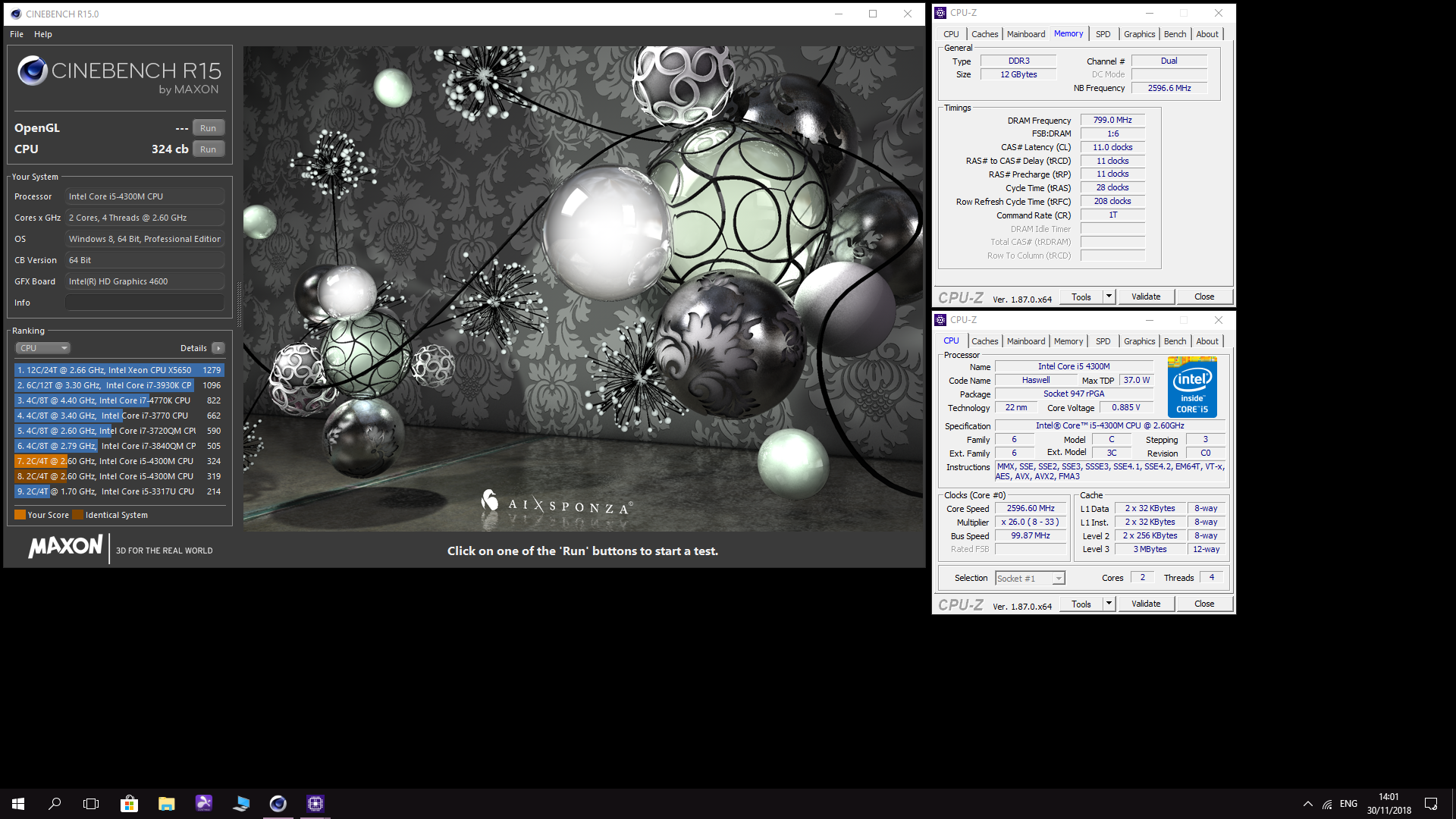Open the taskbar clock showing 14:01
Viewport: 1456px width, 819px height.
(x=1389, y=804)
